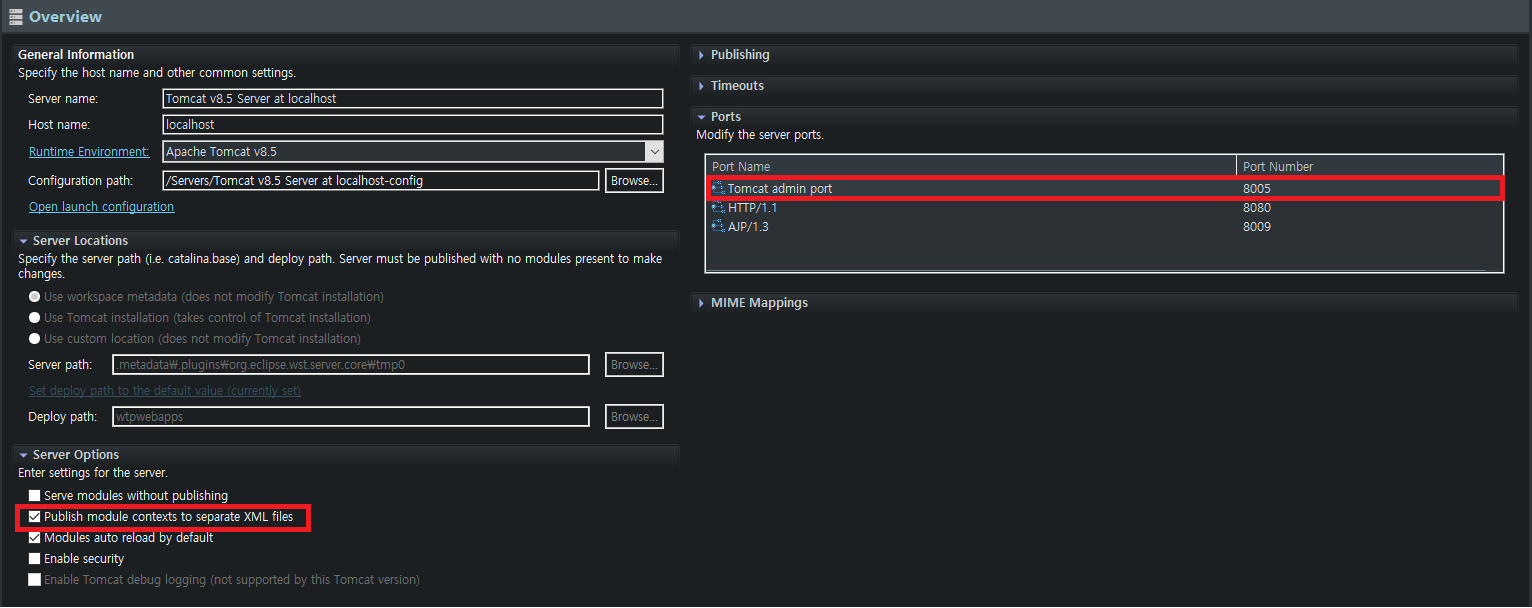Check the Enable security option

(x=35, y=559)
